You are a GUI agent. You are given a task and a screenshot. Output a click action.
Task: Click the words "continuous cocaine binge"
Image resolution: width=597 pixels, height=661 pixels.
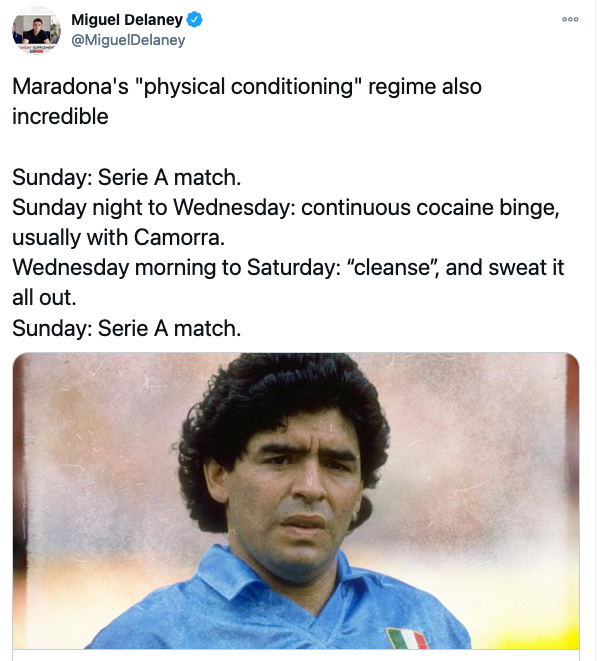click(430, 208)
